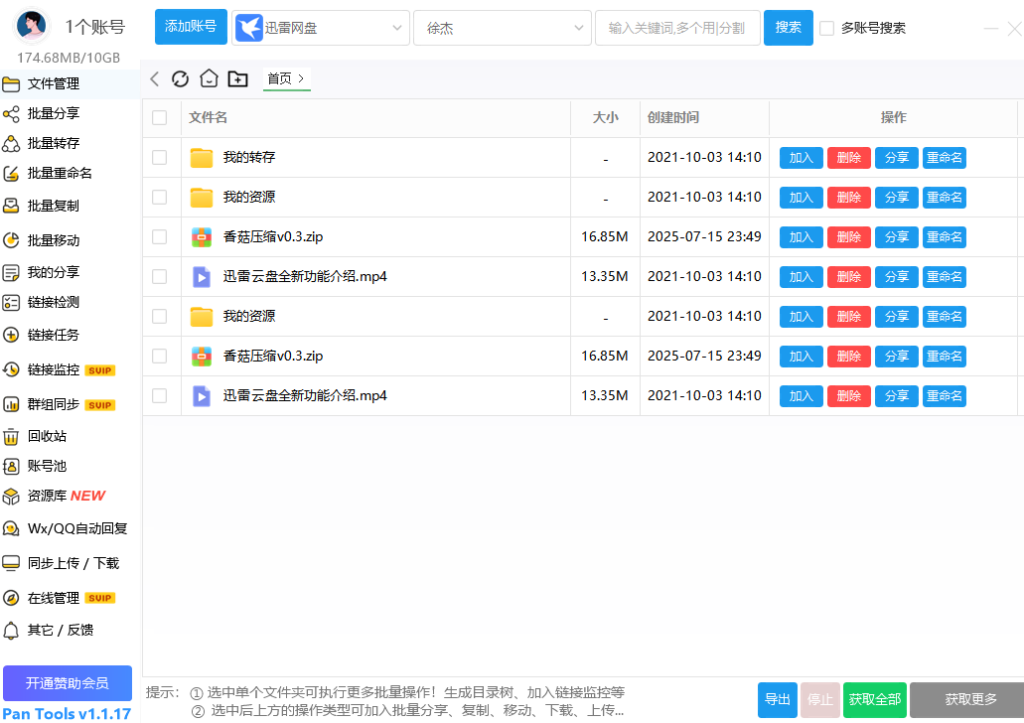Enable 多账号搜索 checkbox
This screenshot has height=723, width=1024.
point(827,28)
